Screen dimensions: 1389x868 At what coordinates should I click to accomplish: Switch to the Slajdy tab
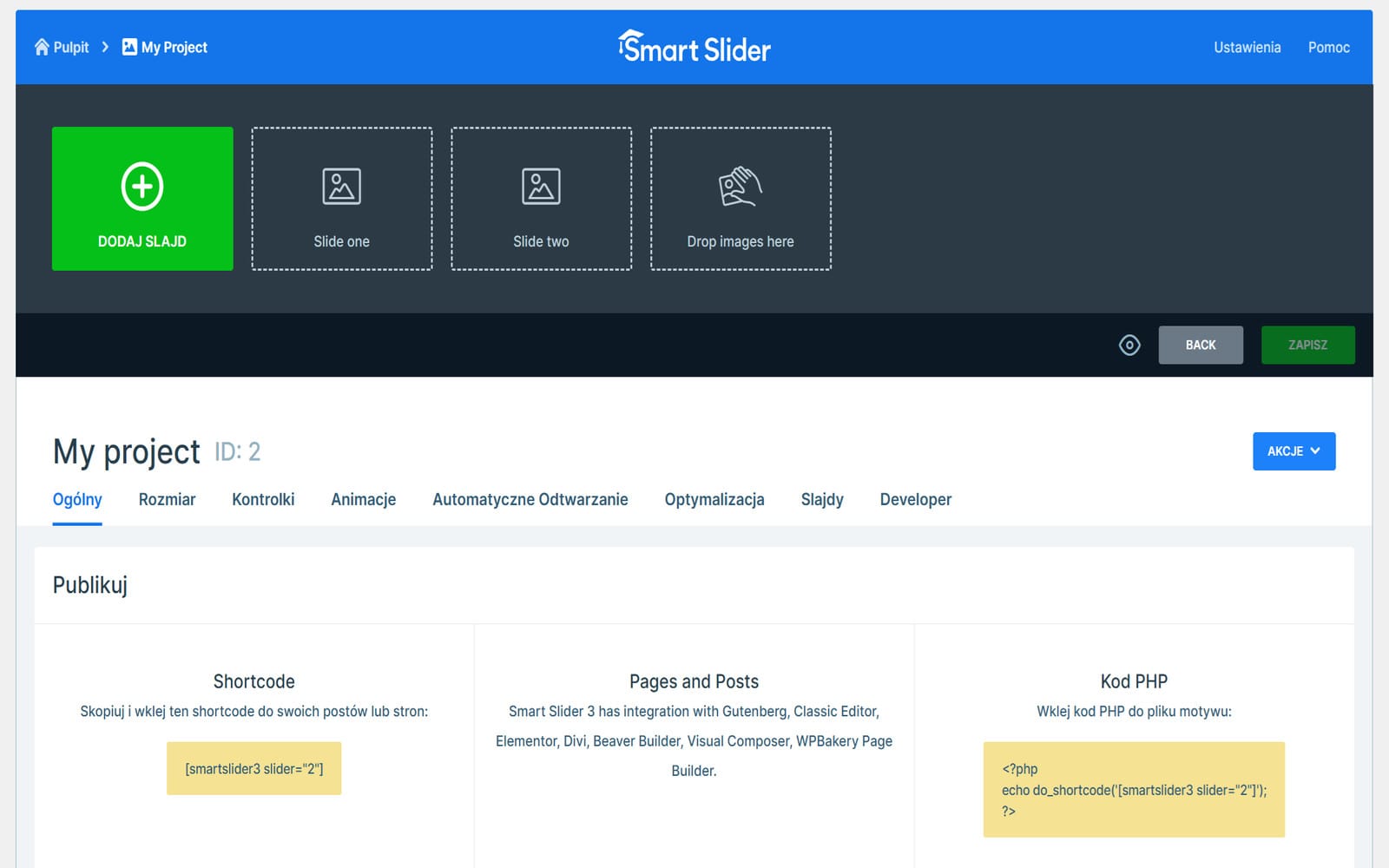(x=822, y=500)
